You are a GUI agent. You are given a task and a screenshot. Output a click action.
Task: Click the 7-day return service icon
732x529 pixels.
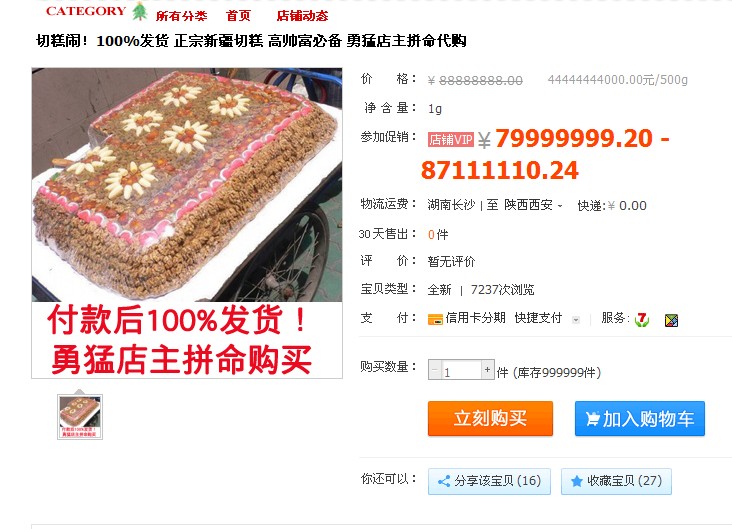642,319
